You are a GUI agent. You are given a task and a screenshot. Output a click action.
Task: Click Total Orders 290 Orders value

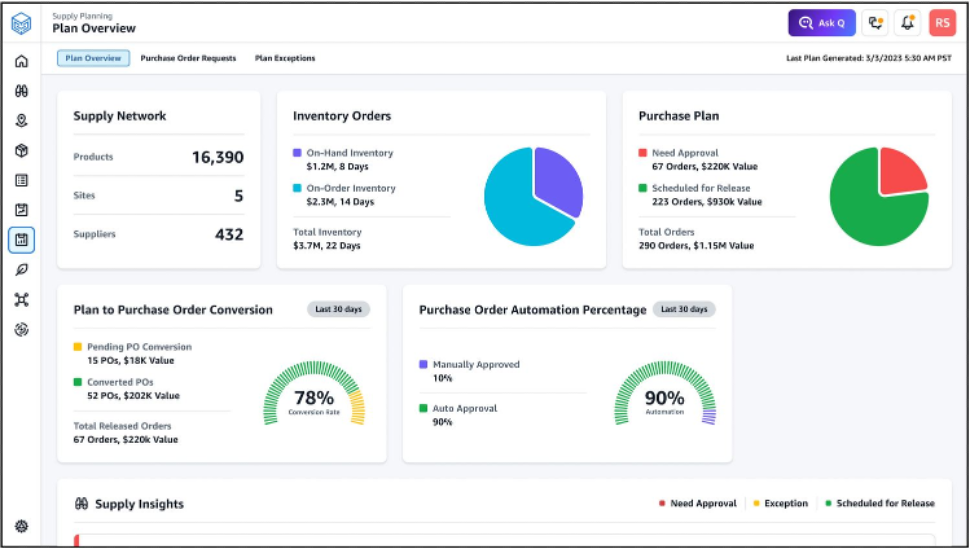tap(696, 246)
